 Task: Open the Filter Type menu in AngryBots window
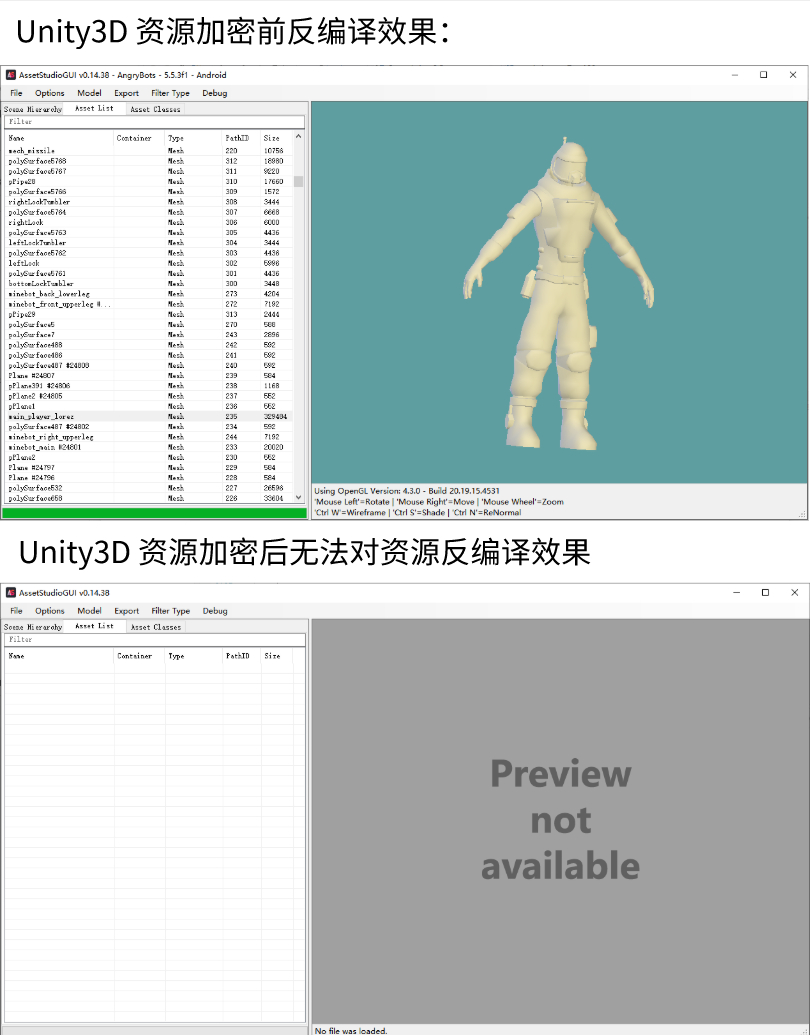170,93
